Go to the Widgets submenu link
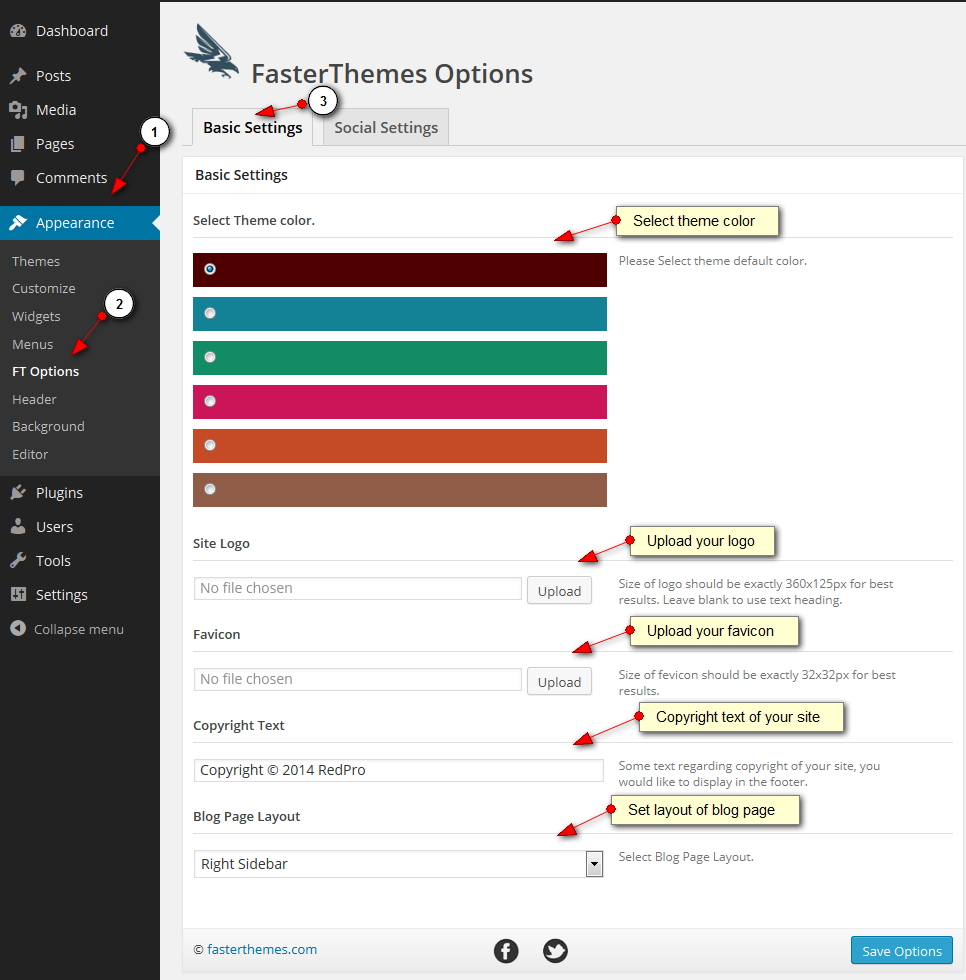This screenshot has height=980, width=966. pyautogui.click(x=36, y=316)
